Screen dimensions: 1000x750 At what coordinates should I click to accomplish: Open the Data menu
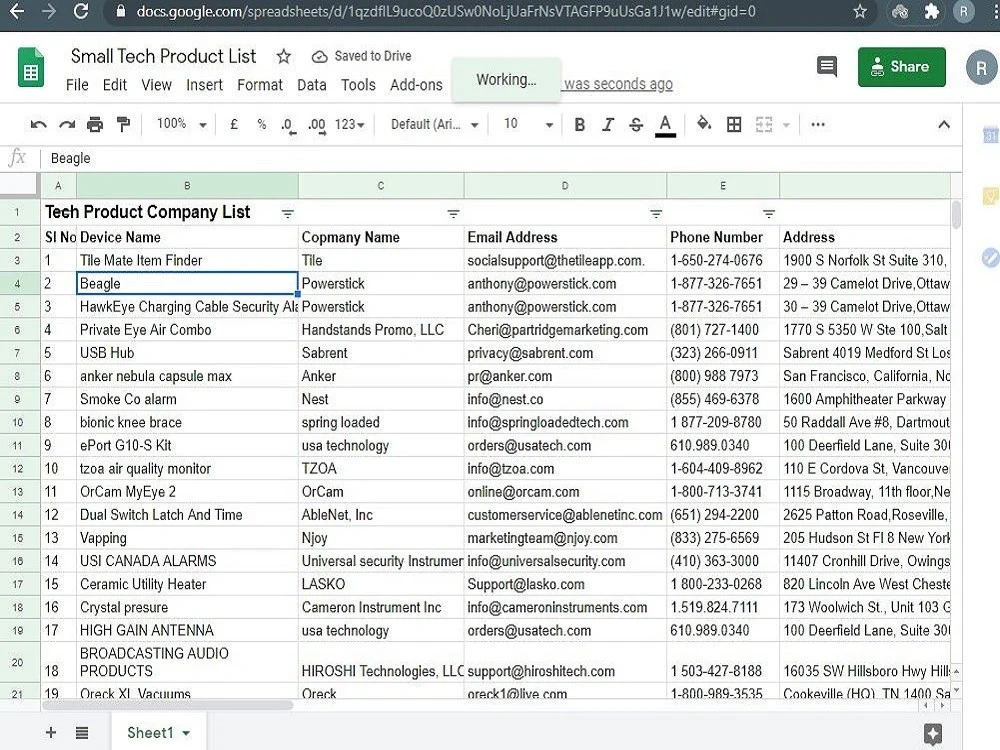tap(312, 85)
